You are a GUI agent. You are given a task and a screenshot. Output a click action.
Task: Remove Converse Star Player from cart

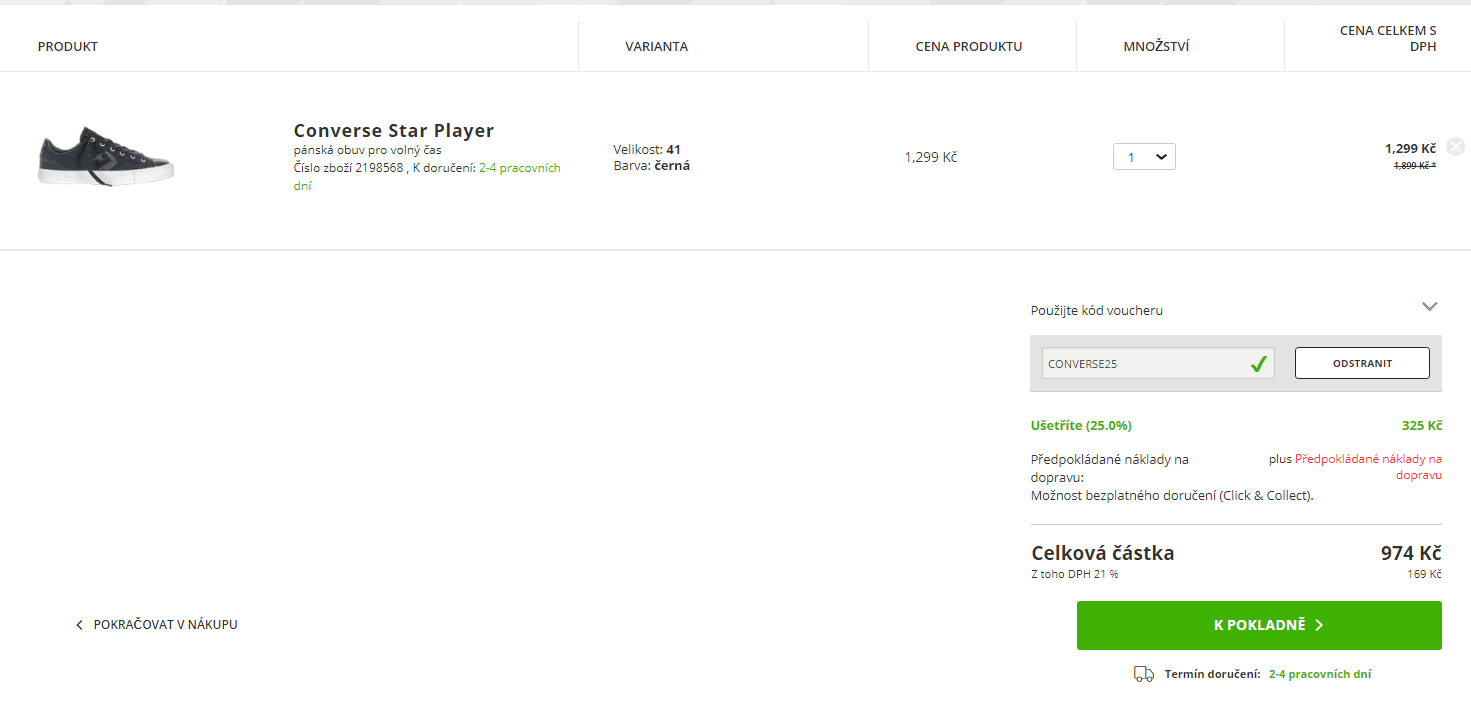1455,147
